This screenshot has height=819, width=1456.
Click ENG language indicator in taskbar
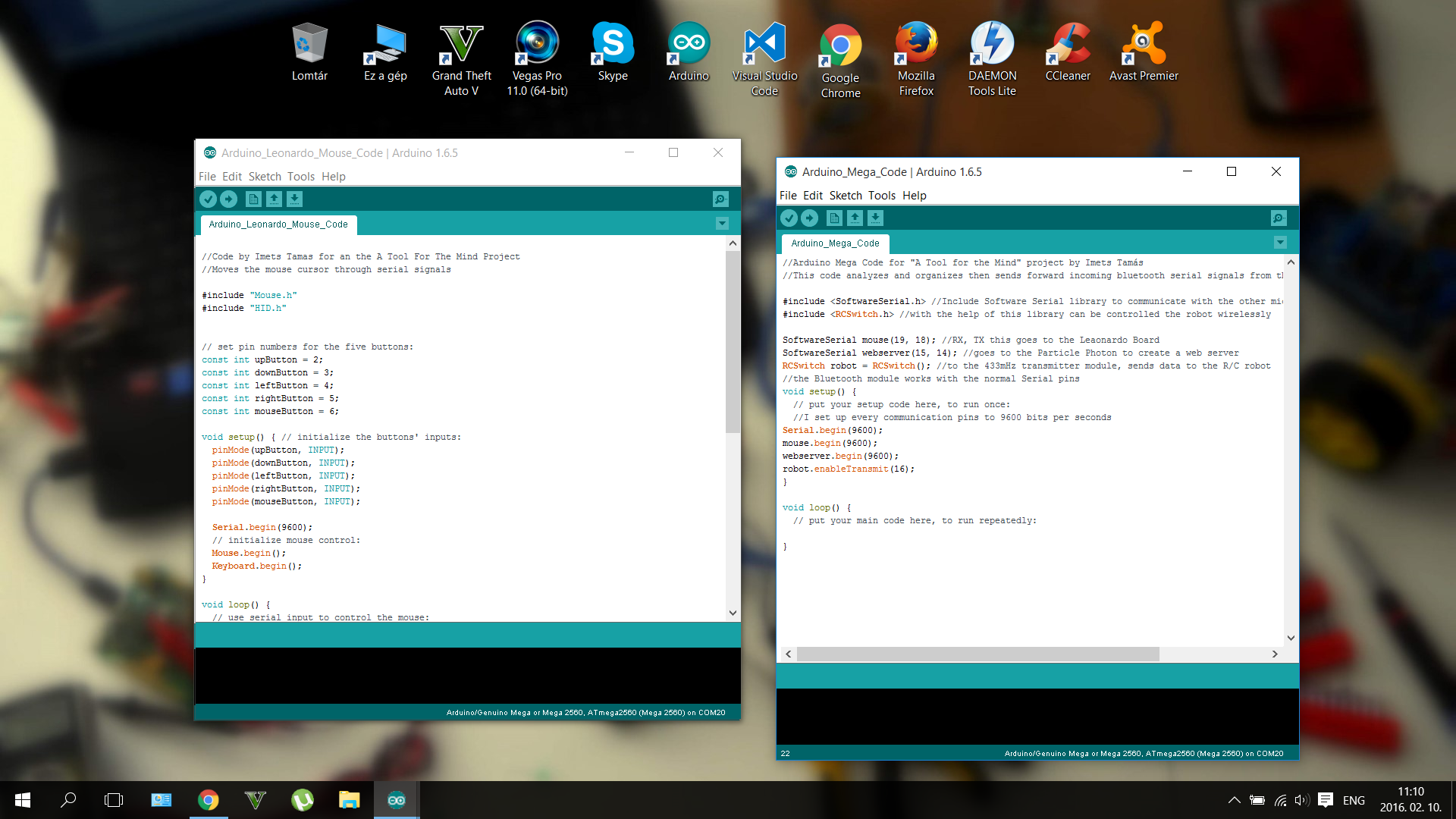click(x=1354, y=800)
